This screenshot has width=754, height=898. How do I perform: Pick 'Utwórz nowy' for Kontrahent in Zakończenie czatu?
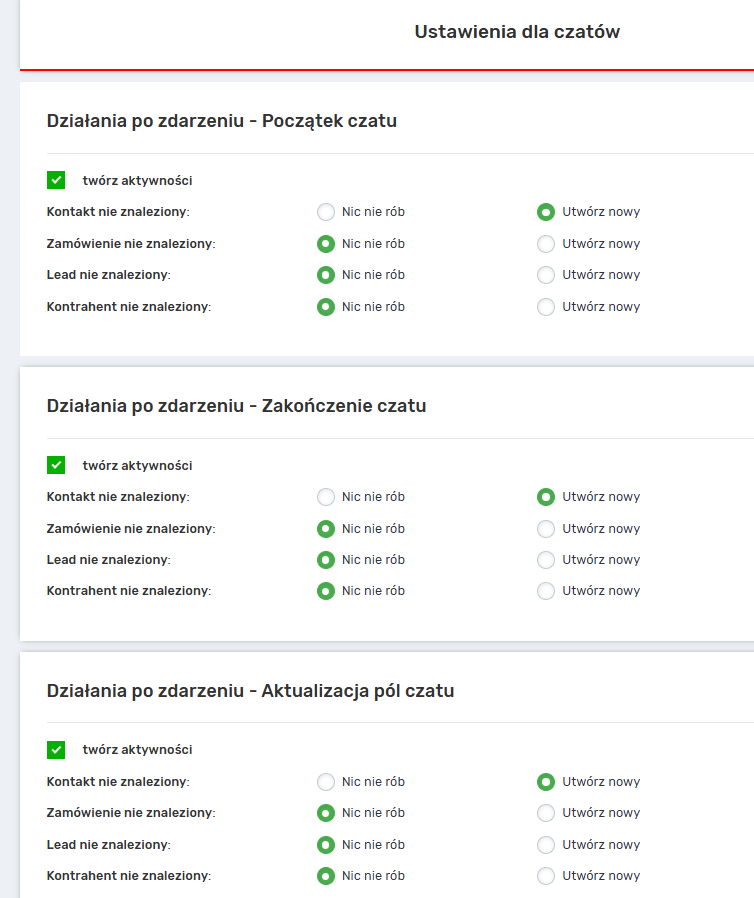pos(546,591)
